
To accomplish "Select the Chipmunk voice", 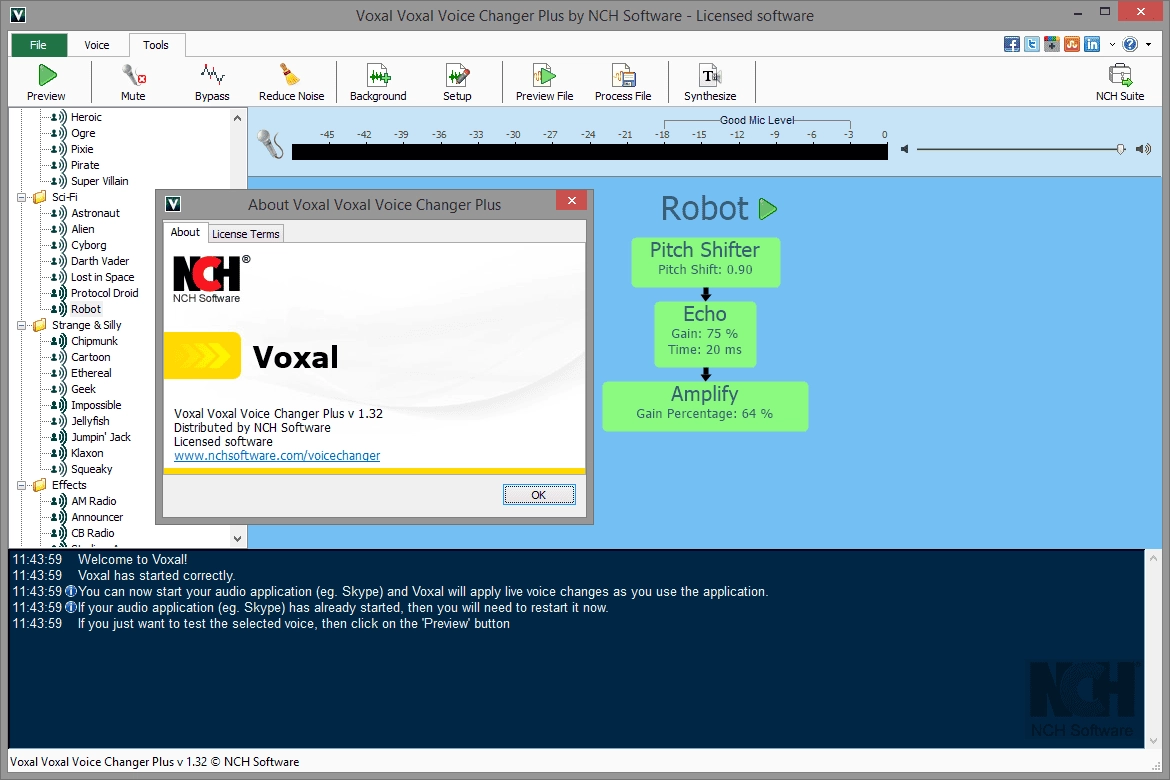I will click(94, 341).
